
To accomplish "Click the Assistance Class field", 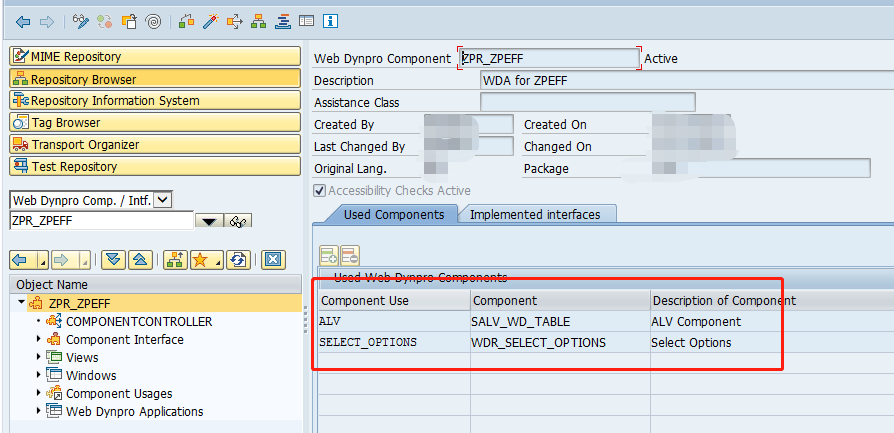I will coord(588,102).
